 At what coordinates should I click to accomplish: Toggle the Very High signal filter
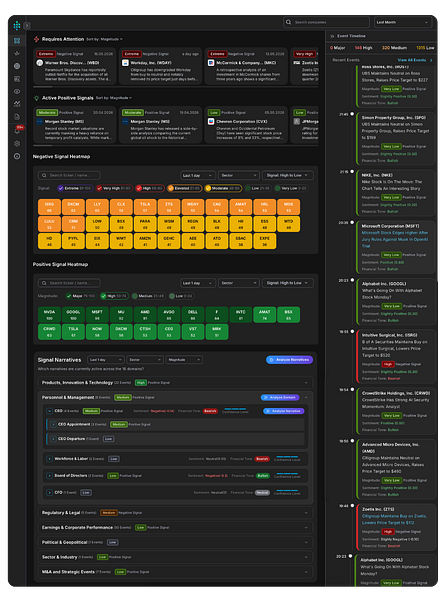pos(114,188)
